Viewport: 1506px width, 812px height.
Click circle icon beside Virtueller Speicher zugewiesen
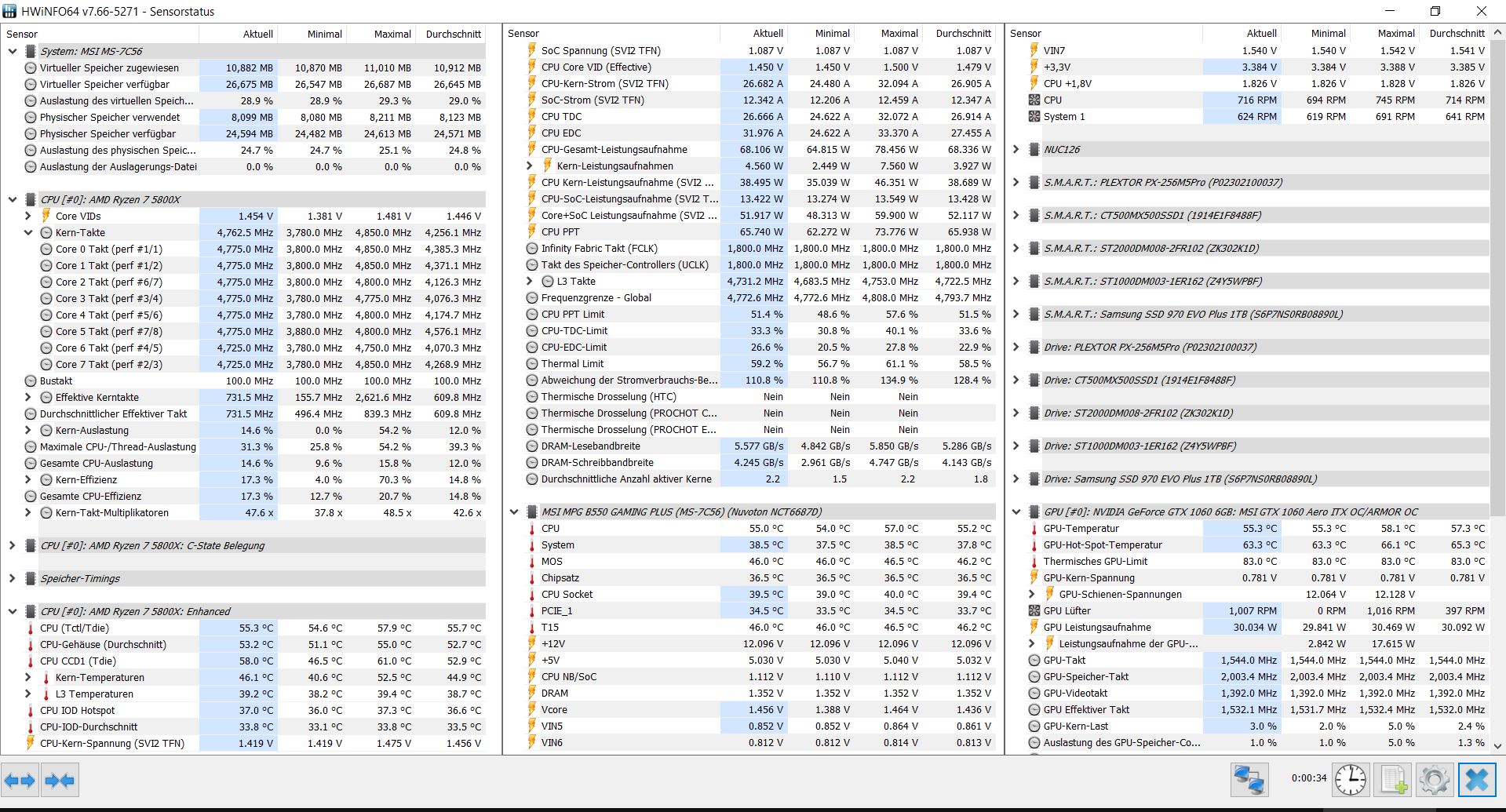click(x=31, y=67)
